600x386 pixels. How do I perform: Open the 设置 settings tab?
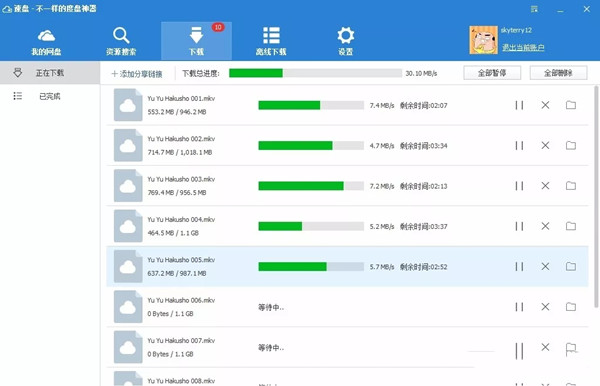(x=346, y=41)
